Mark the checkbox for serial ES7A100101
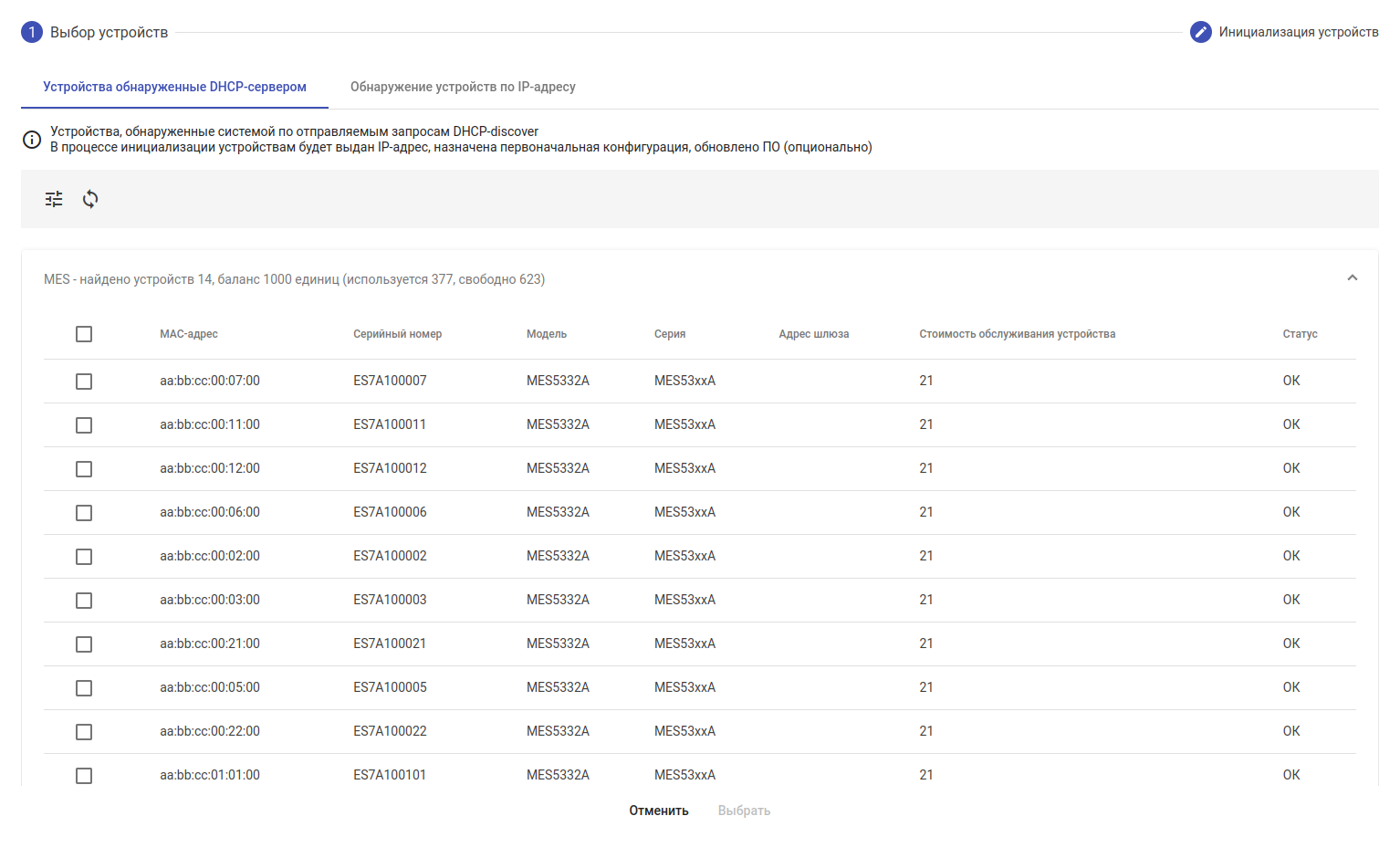Viewport: 1400px width, 858px height. click(84, 775)
